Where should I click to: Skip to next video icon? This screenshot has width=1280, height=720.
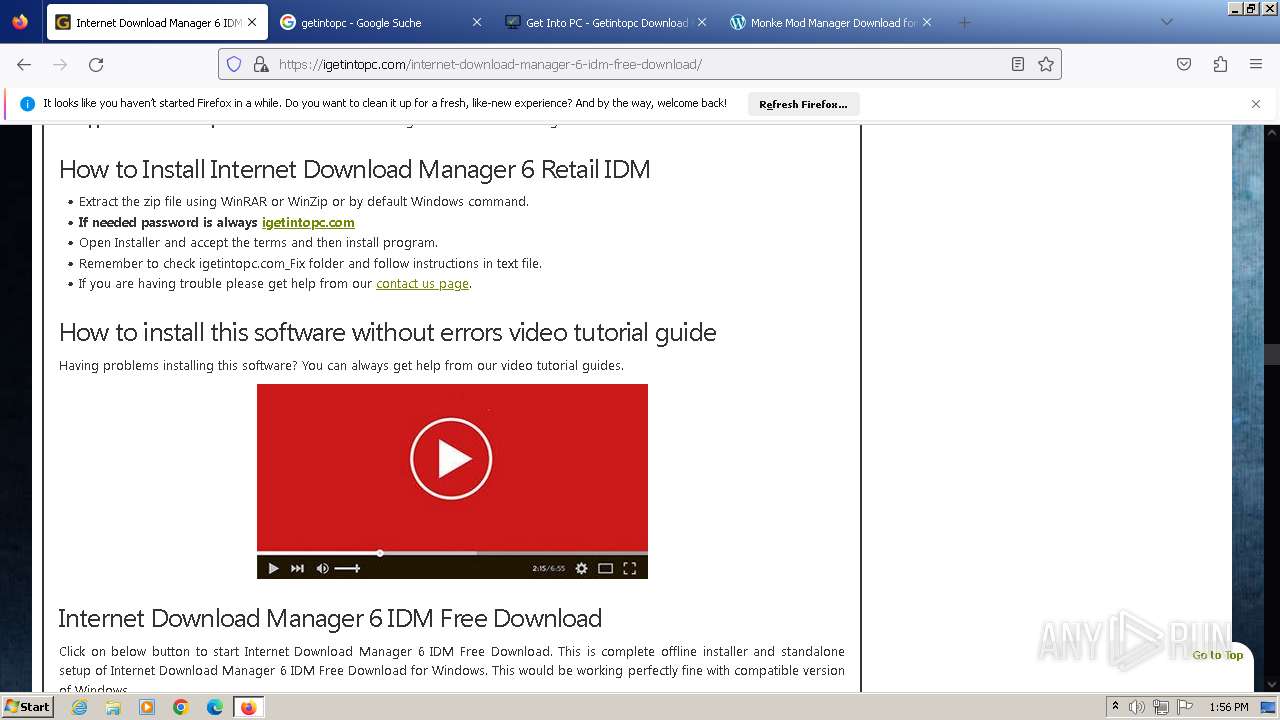(297, 568)
